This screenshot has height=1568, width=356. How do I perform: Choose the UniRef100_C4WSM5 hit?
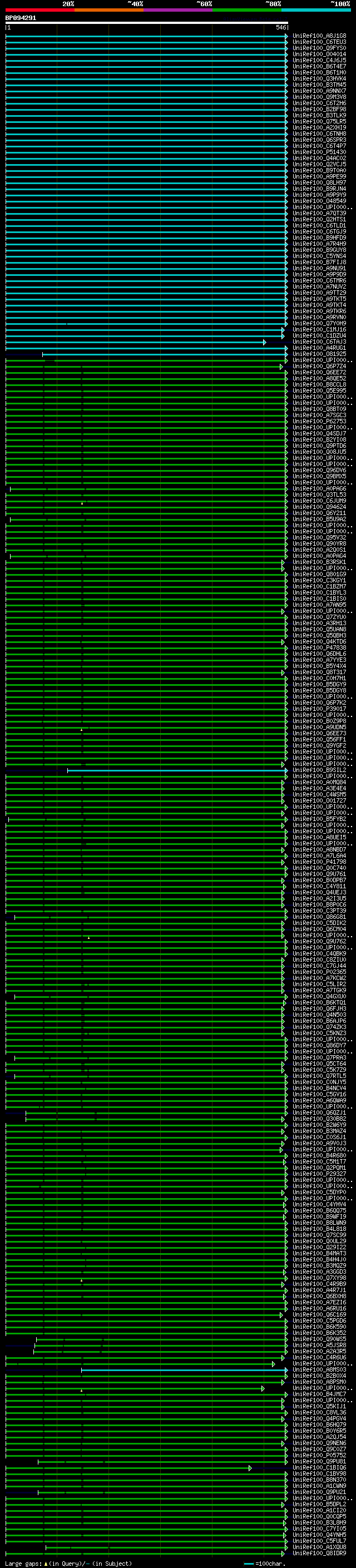pyautogui.click(x=319, y=795)
